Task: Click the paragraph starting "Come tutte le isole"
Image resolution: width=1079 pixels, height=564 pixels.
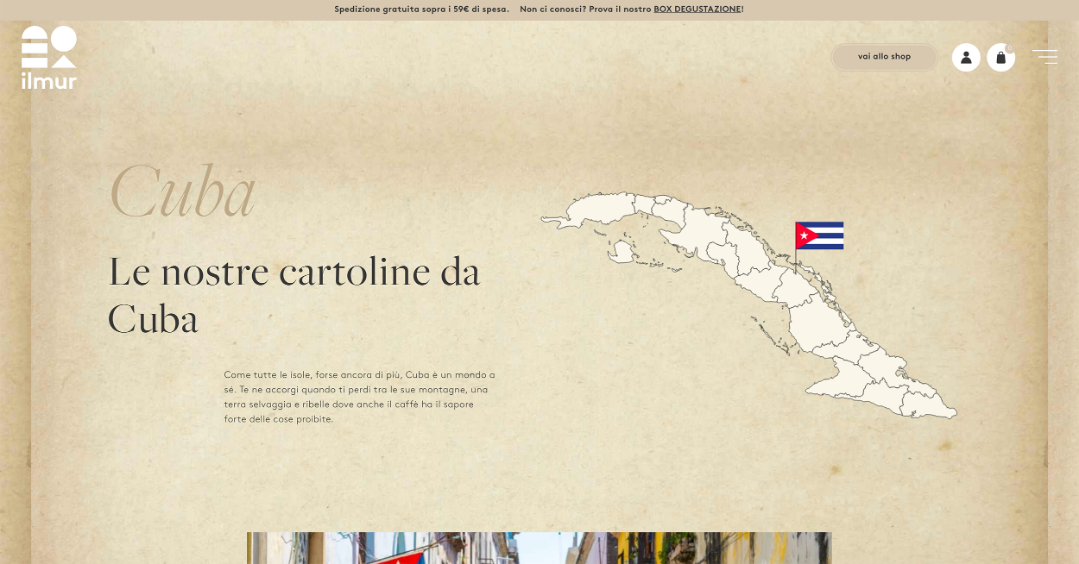Action: (x=359, y=397)
